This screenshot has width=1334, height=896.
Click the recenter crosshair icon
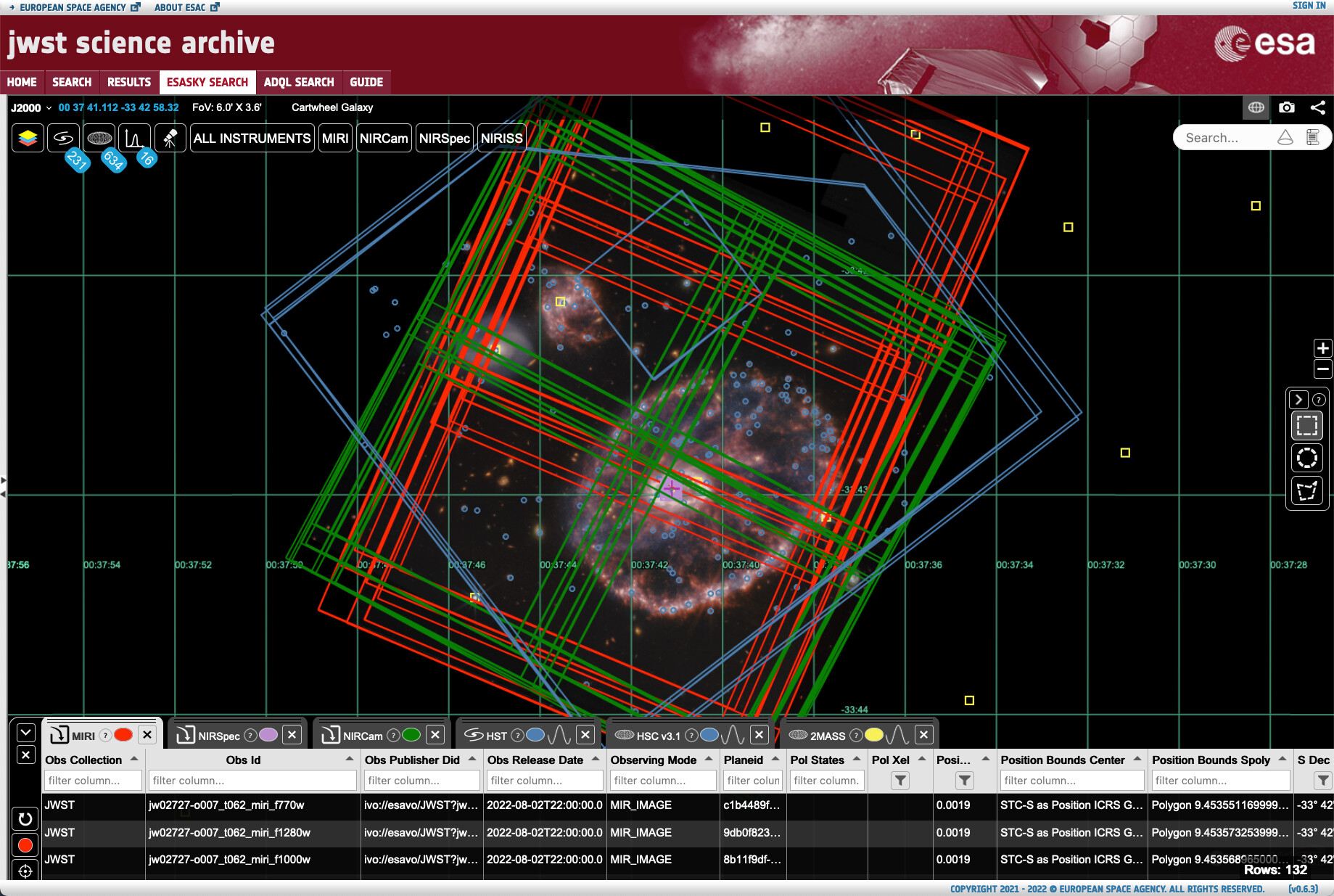pyautogui.click(x=25, y=871)
